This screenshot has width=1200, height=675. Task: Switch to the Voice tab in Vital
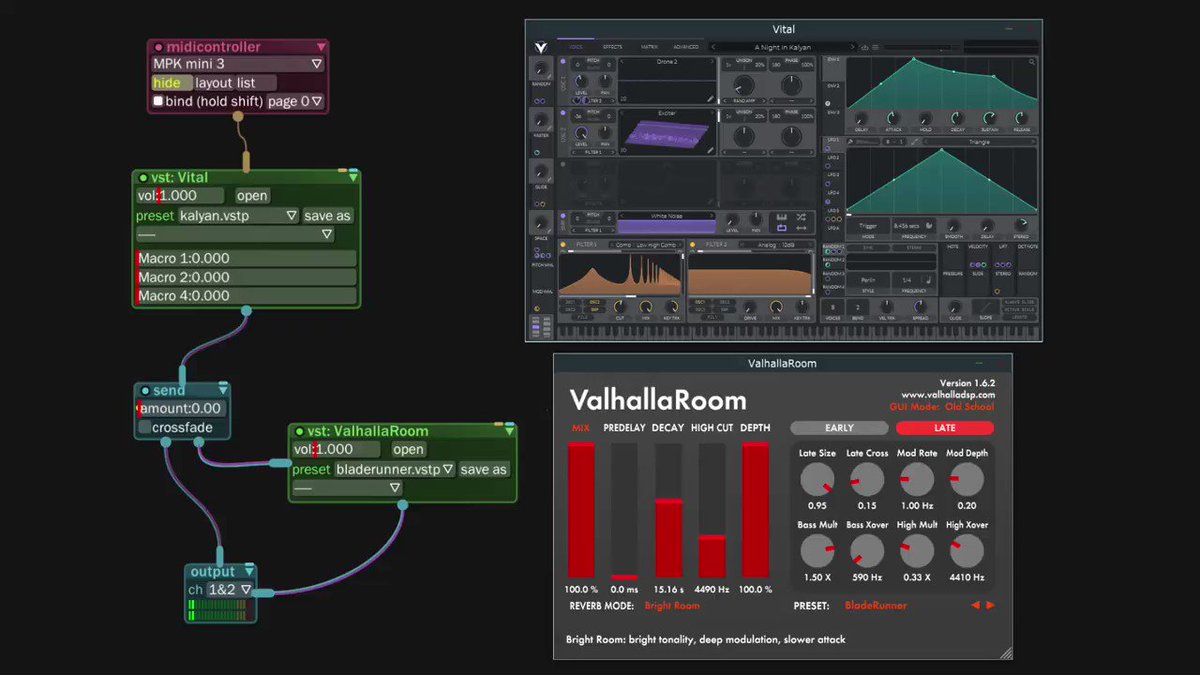576,47
